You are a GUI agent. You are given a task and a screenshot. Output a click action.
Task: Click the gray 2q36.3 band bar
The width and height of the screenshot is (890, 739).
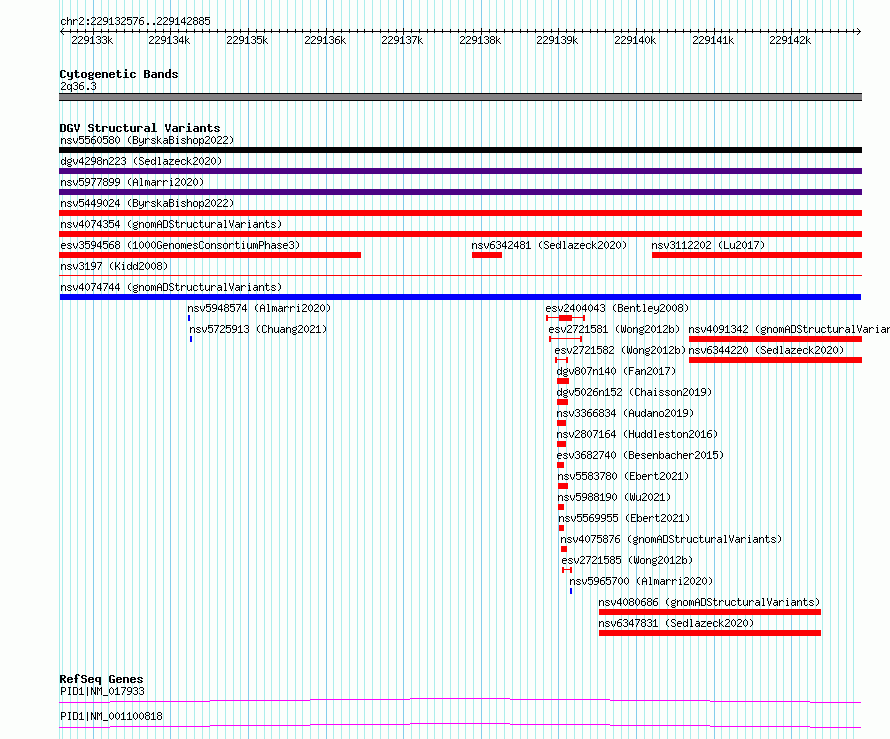pyautogui.click(x=460, y=97)
